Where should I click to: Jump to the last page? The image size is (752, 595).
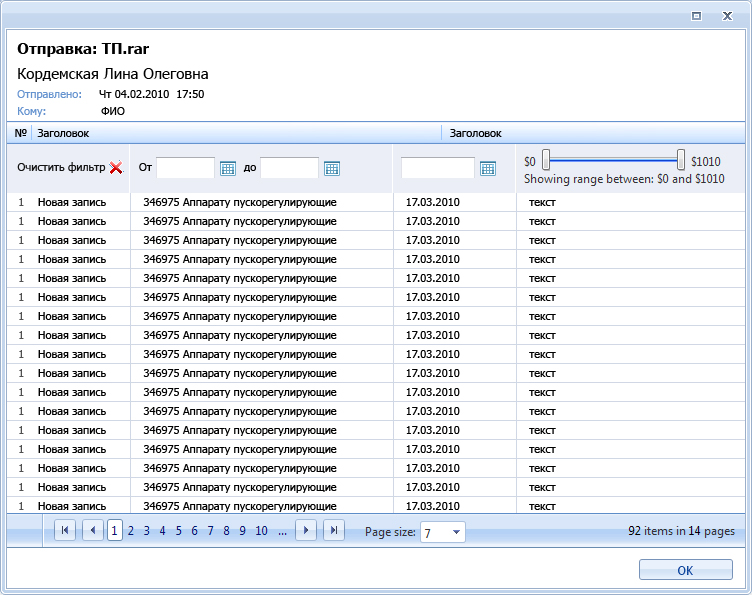[x=334, y=530]
